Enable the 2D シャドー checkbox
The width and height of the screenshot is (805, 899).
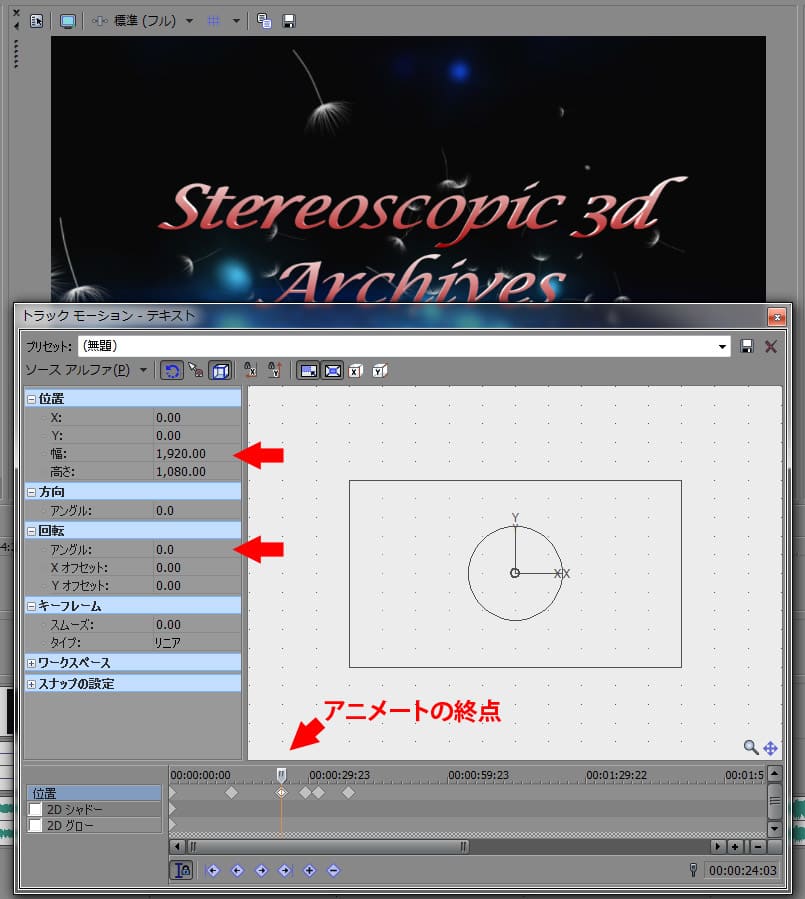click(x=36, y=809)
